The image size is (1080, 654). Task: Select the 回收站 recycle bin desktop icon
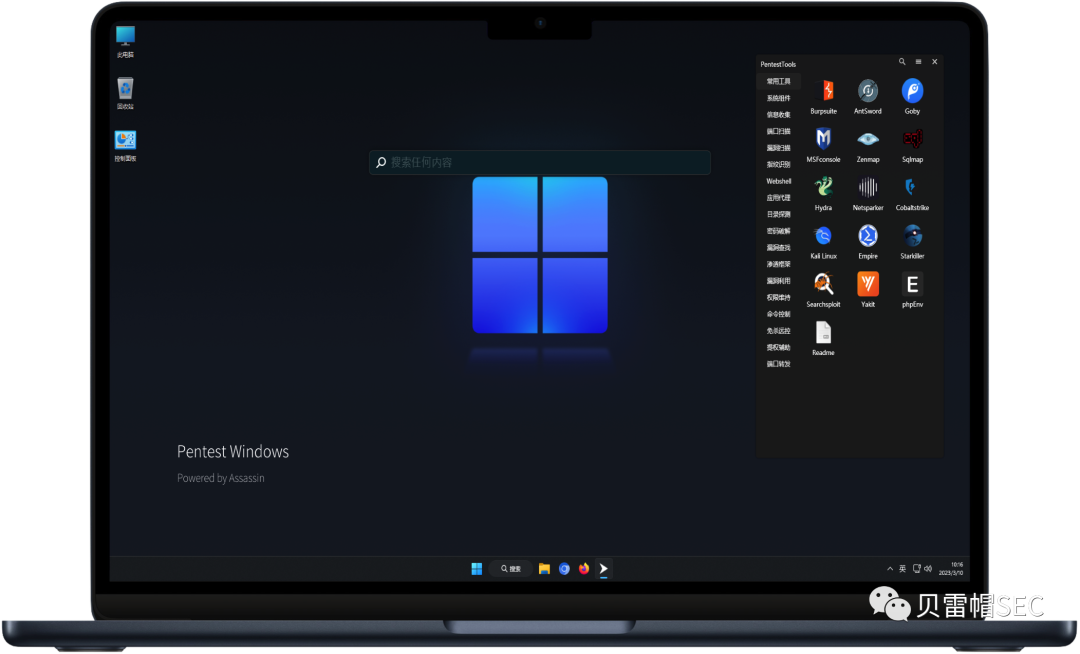tap(125, 94)
